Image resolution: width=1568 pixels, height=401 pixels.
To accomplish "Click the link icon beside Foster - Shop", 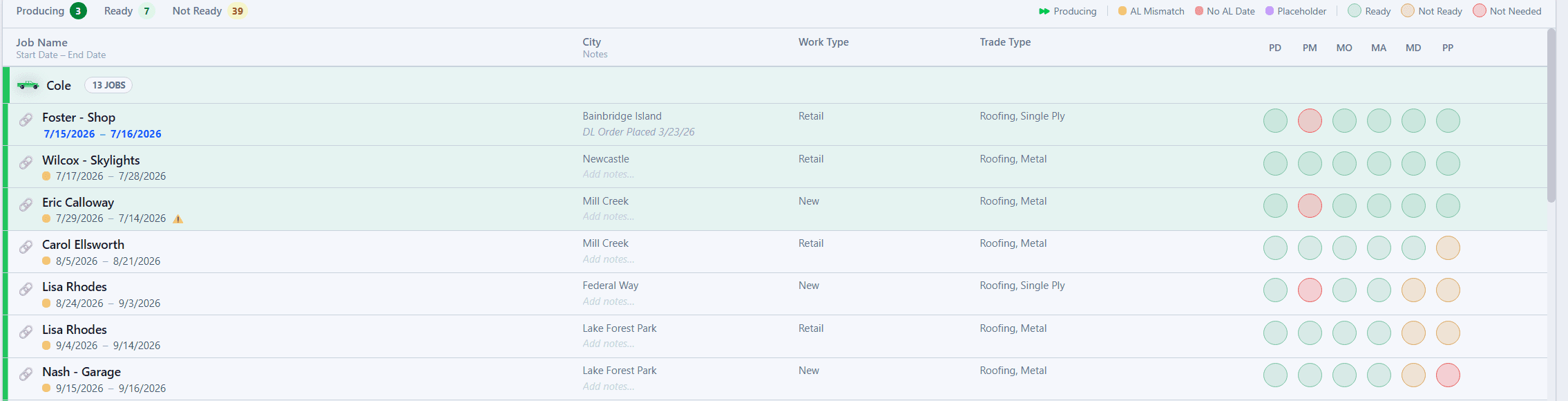I will pos(26,120).
